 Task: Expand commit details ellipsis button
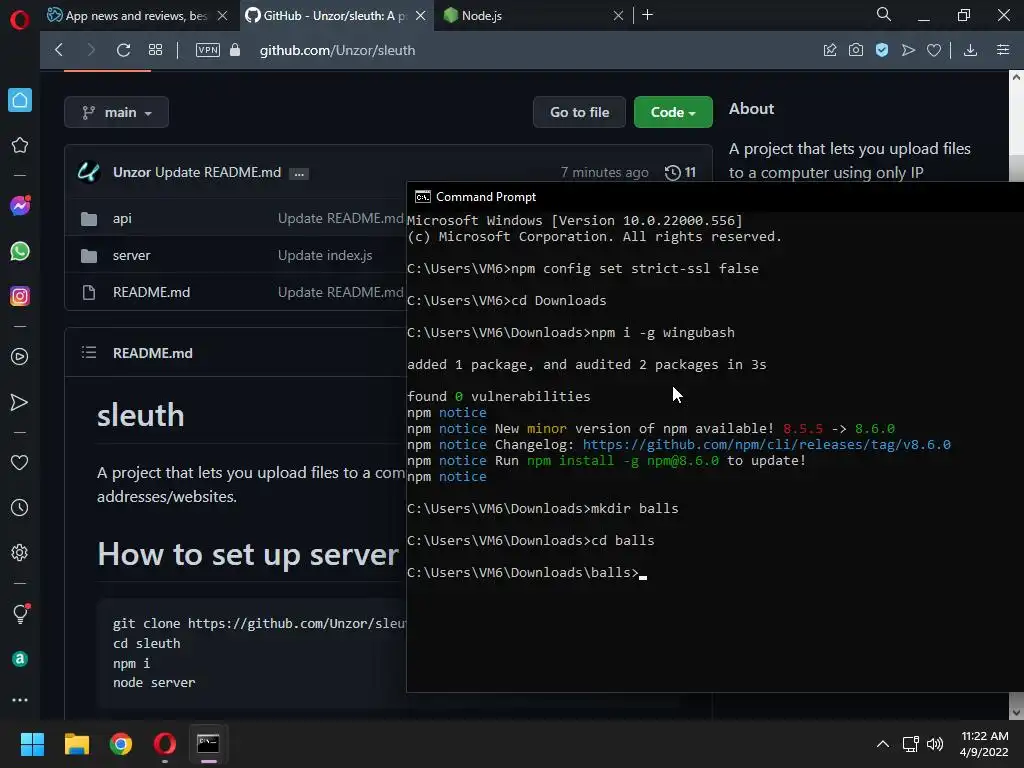(x=299, y=174)
